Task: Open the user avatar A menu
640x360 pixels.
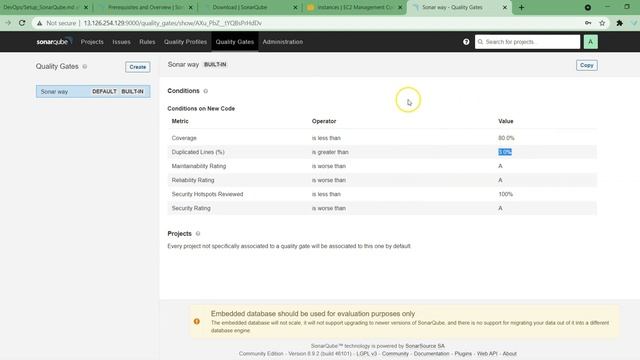Action: 591,42
